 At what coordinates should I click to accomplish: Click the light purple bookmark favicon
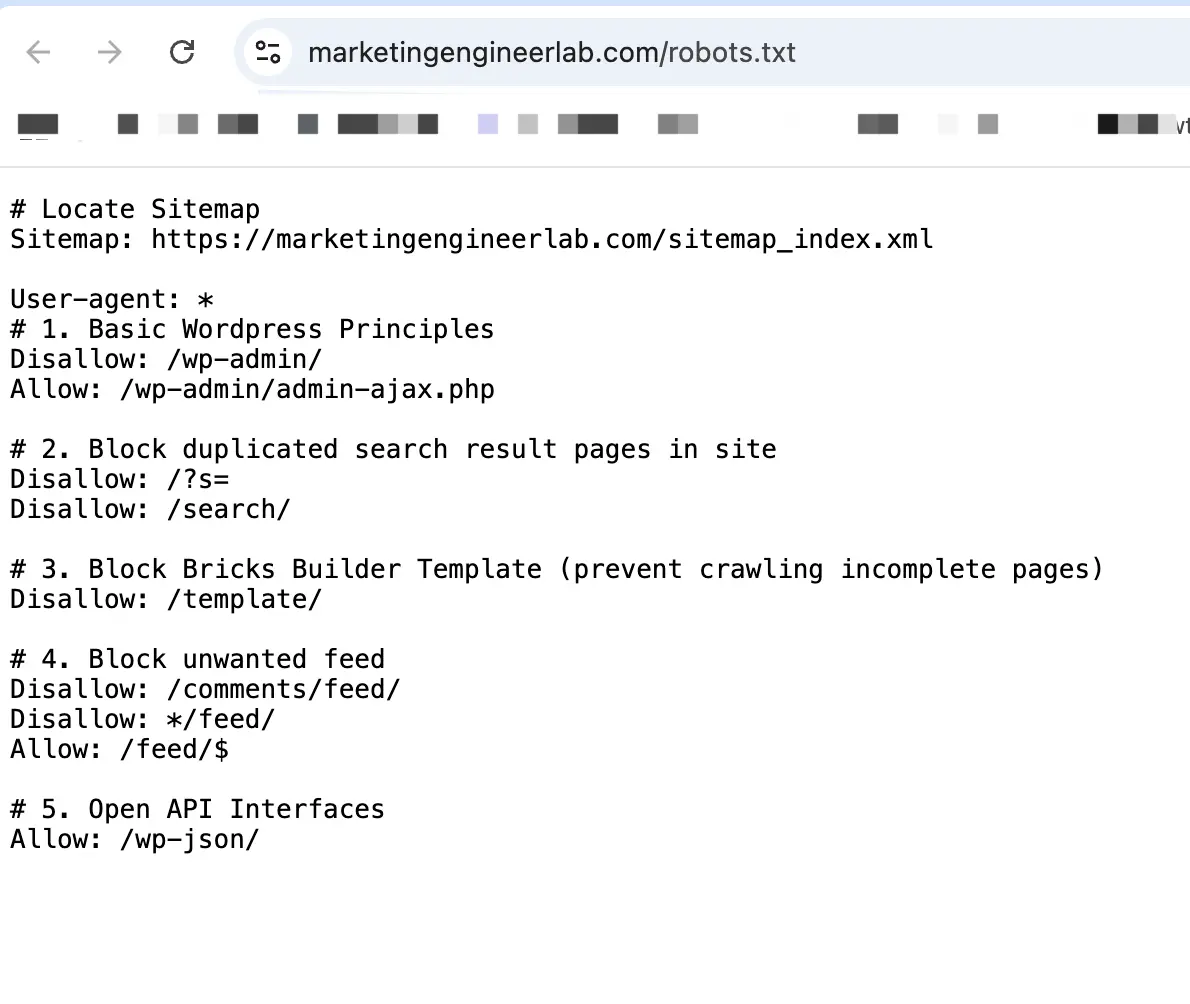point(487,123)
